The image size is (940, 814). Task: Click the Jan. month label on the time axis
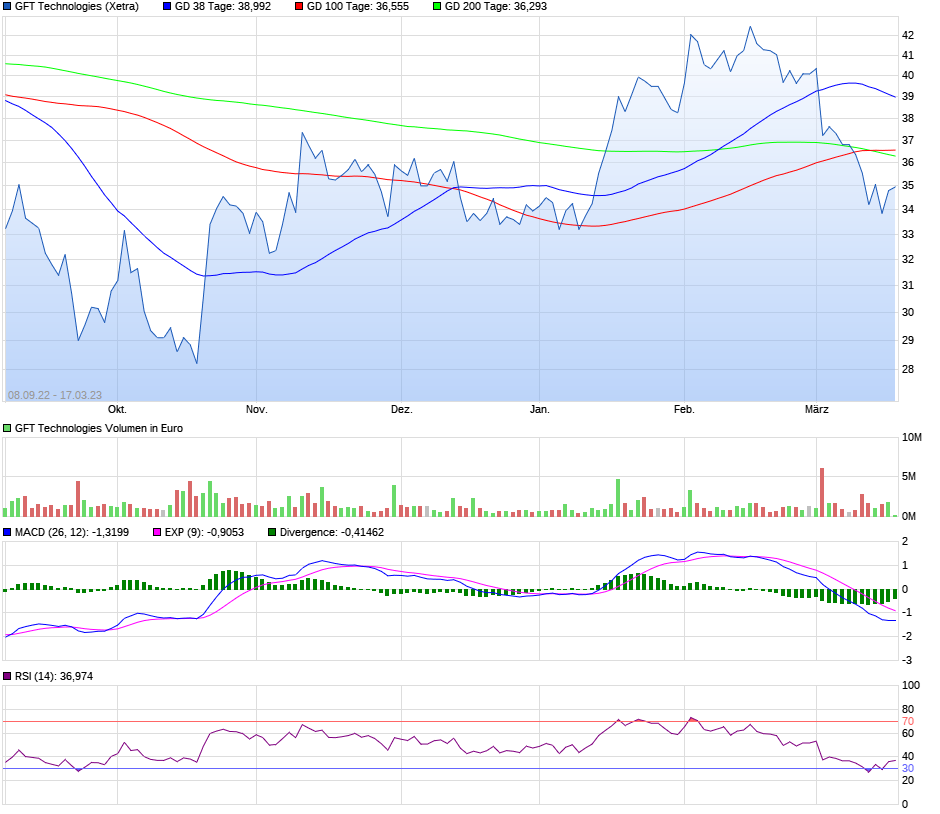point(540,409)
